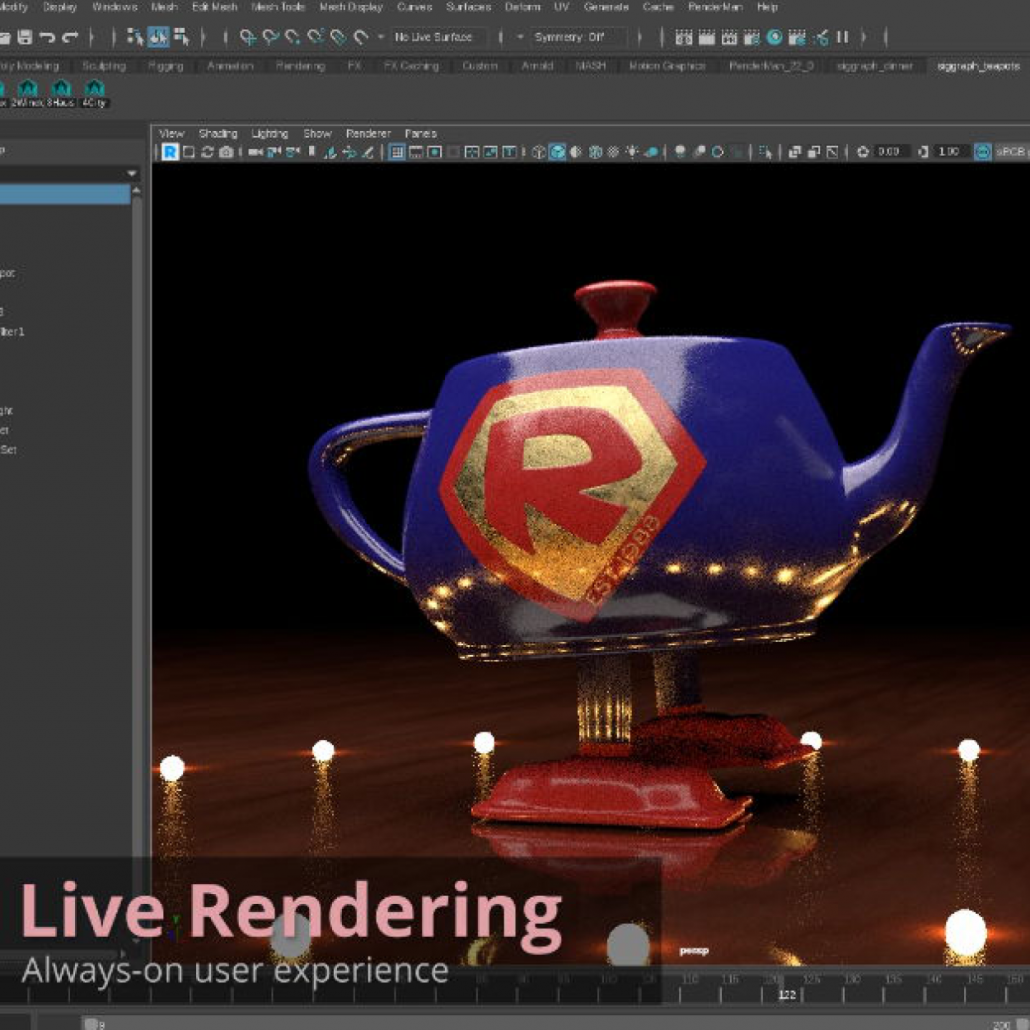1030x1030 pixels.
Task: Switch to the Sculpting shelf tab
Action: 104,66
